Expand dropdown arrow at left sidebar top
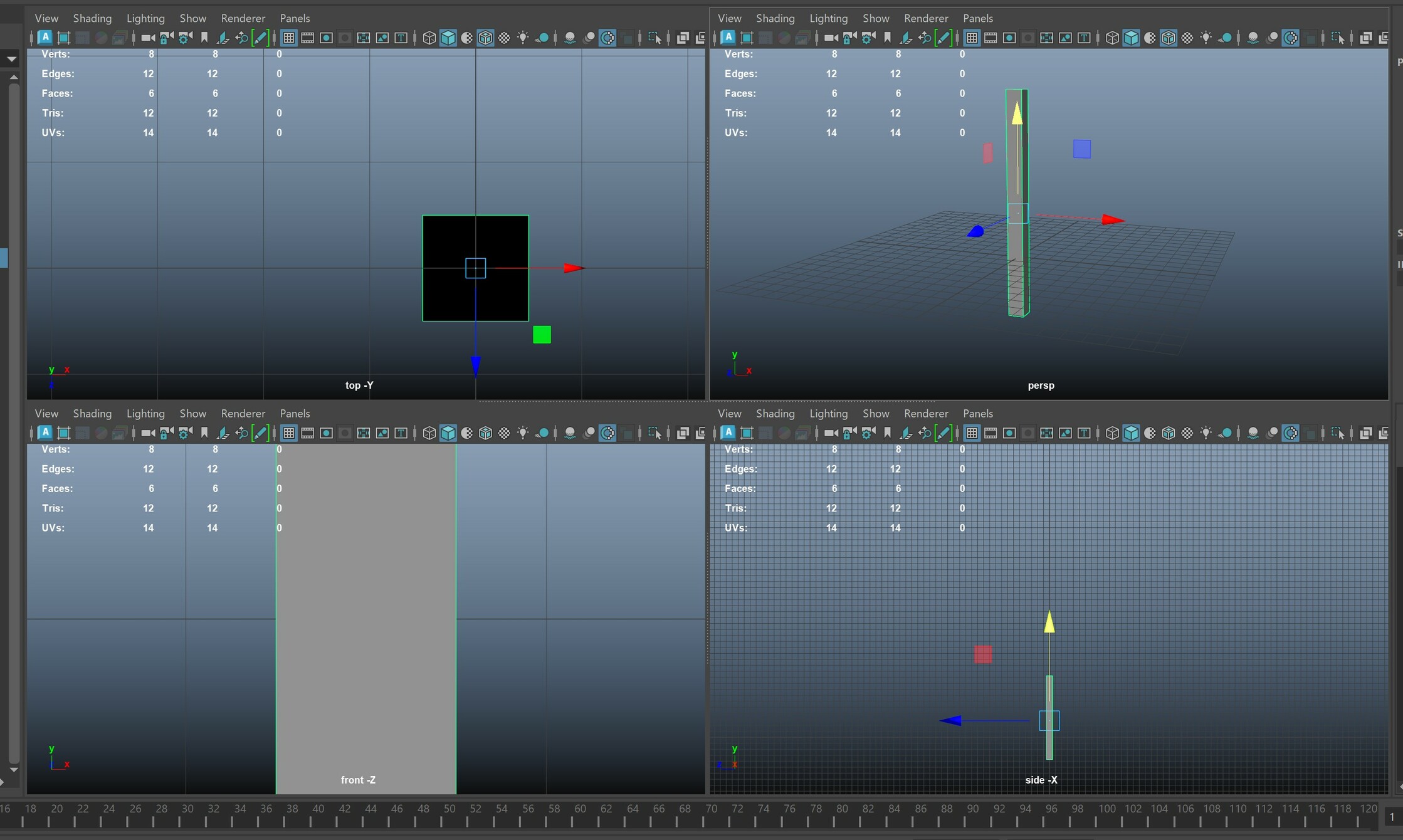Viewport: 1403px width, 840px height. click(x=11, y=59)
